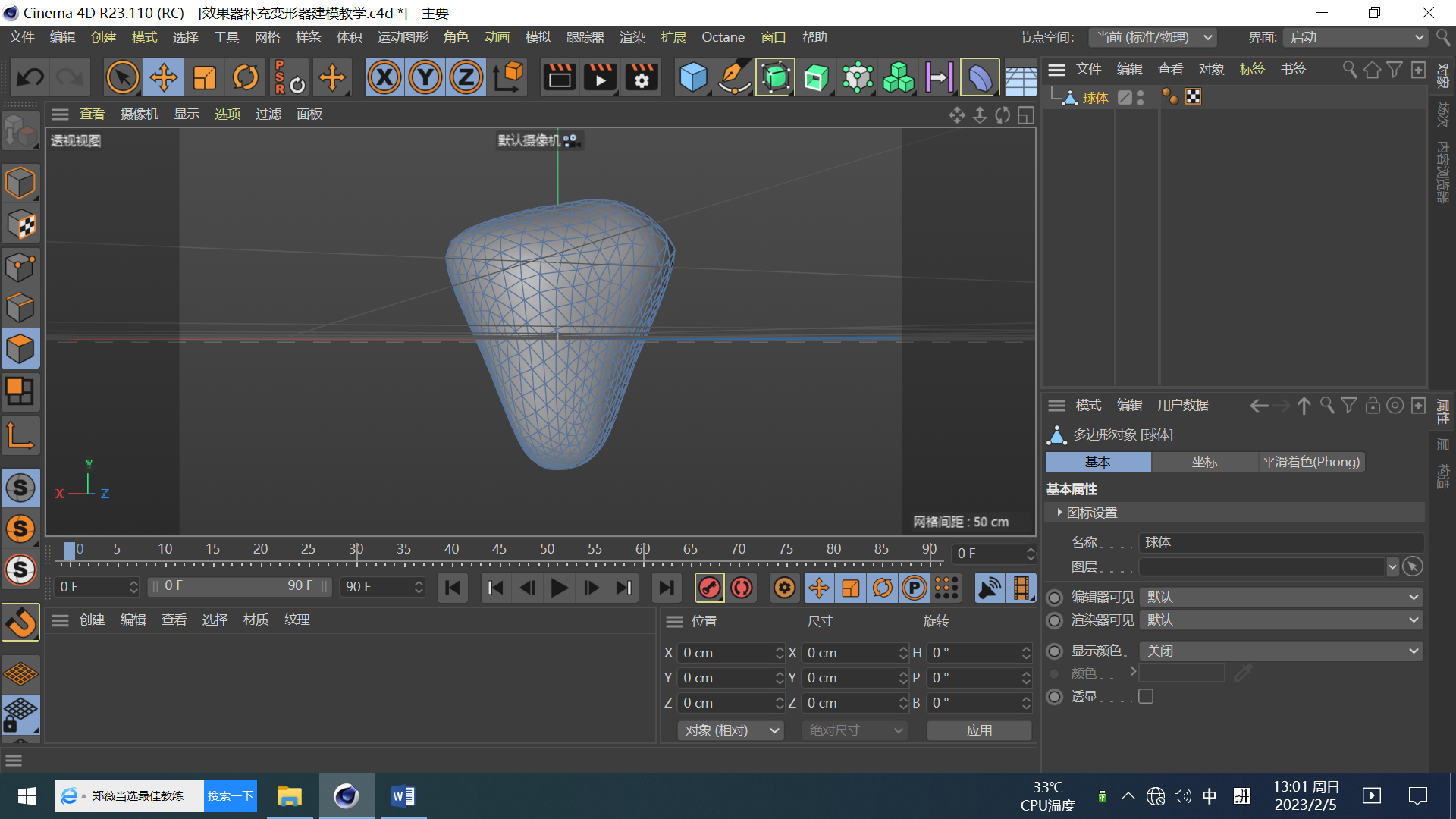This screenshot has width=1456, height=819.
Task: Click the frame 0 timeline playhead marker
Action: click(x=70, y=551)
